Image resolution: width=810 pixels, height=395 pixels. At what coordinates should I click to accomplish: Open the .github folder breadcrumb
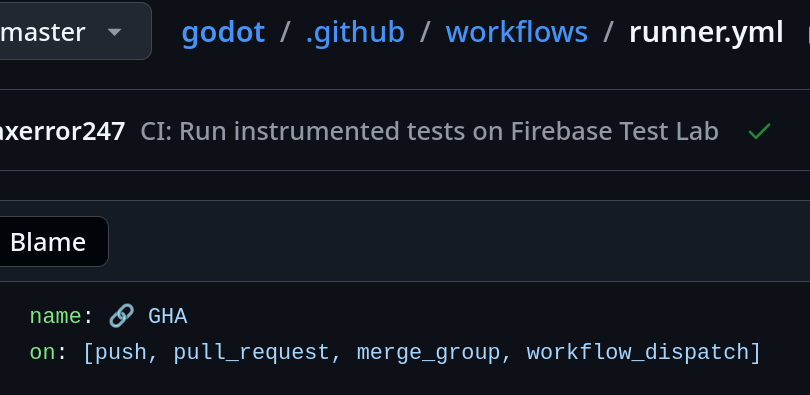[x=355, y=32]
